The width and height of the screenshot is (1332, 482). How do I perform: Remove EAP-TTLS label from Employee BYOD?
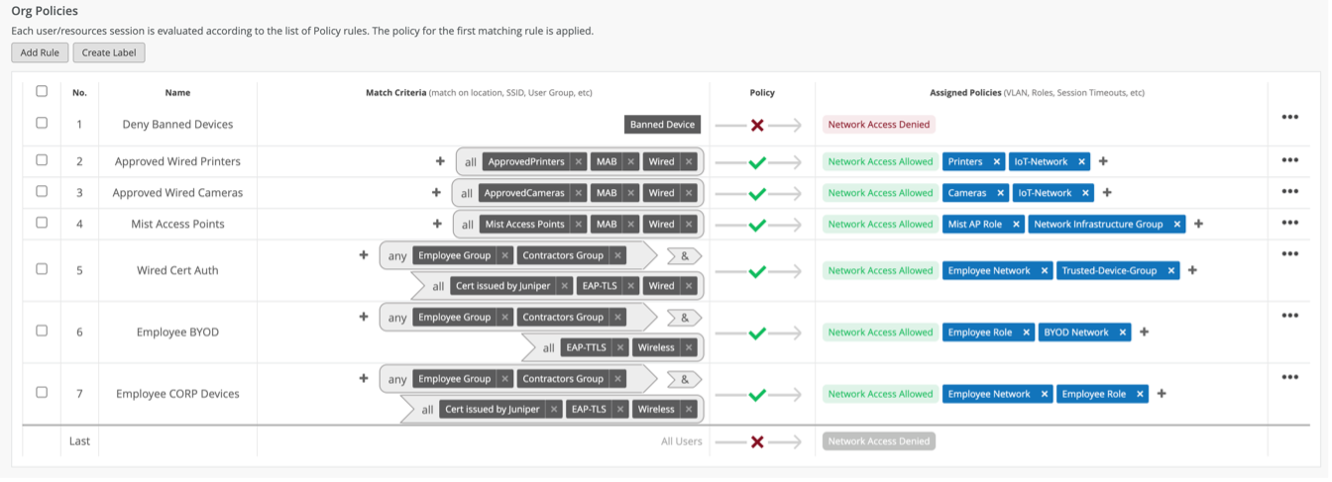[x=620, y=348]
